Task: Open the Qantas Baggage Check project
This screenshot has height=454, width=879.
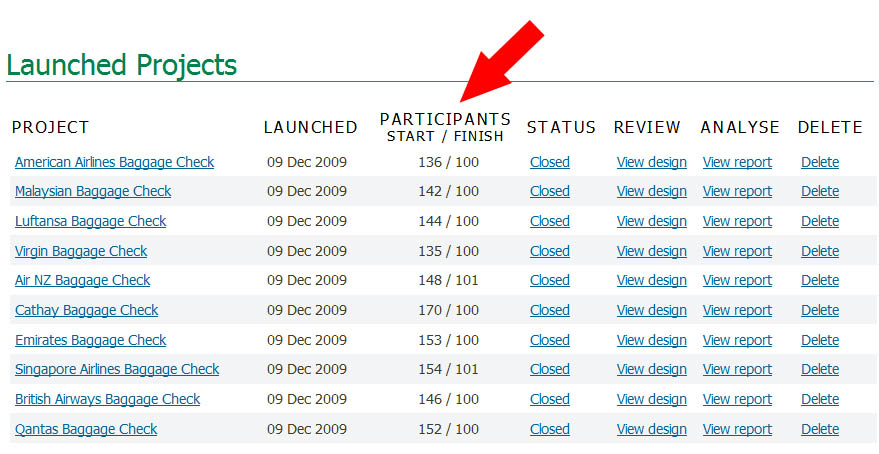Action: point(86,429)
